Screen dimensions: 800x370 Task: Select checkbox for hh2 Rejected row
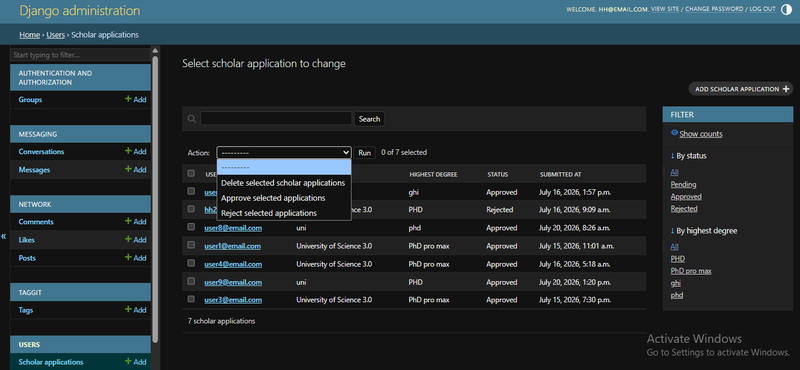[x=191, y=209]
